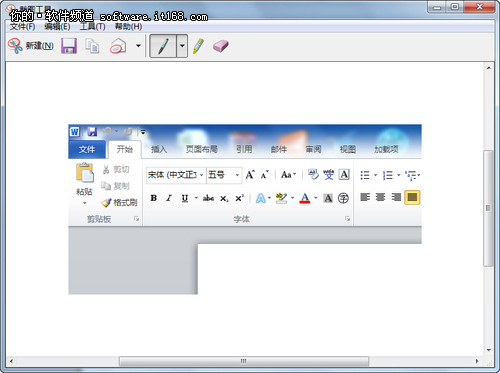Select the Highlighter tool
This screenshot has height=373, width=500.
coord(199,46)
